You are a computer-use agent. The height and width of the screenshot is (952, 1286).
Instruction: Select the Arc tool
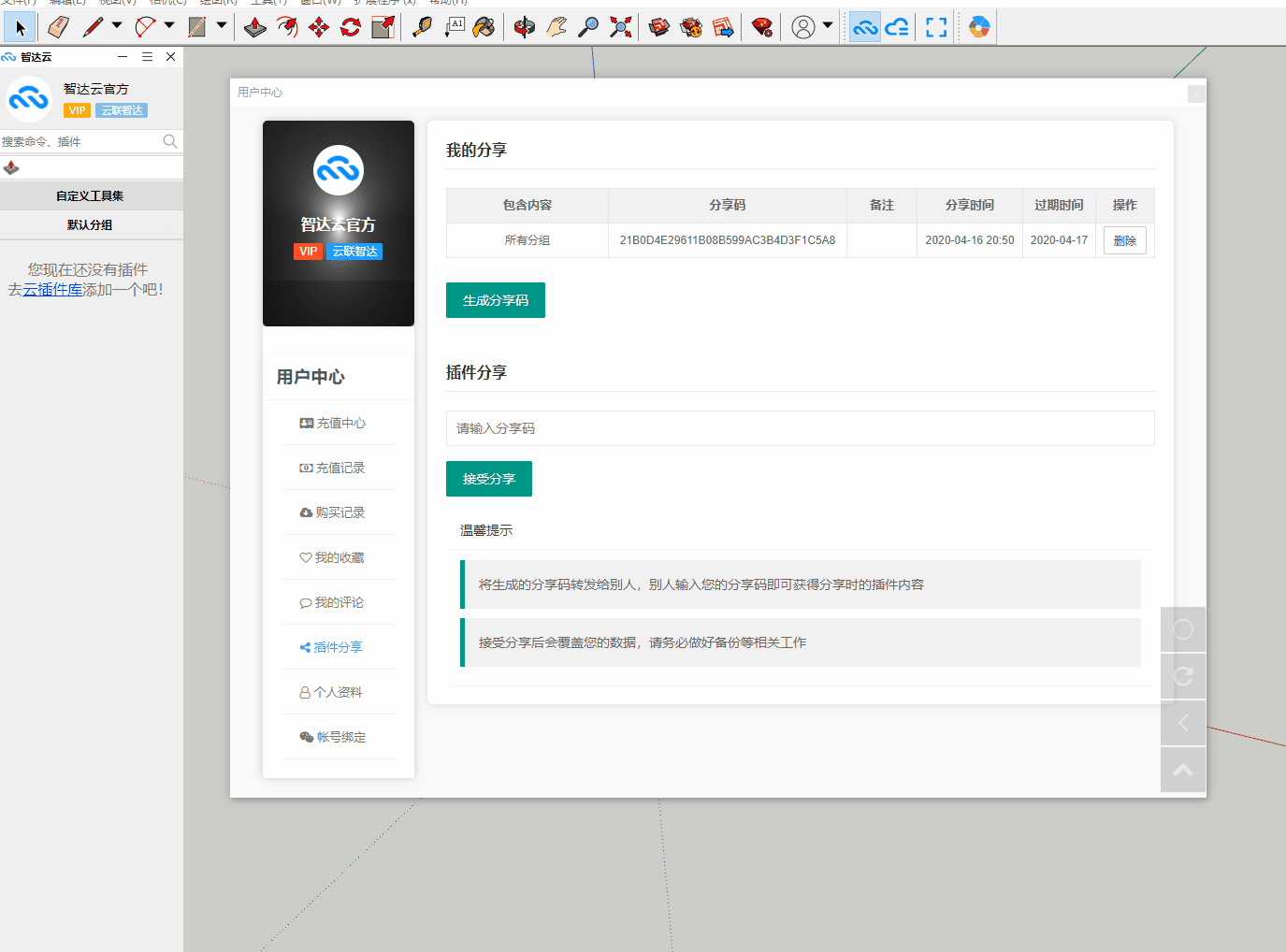(145, 27)
